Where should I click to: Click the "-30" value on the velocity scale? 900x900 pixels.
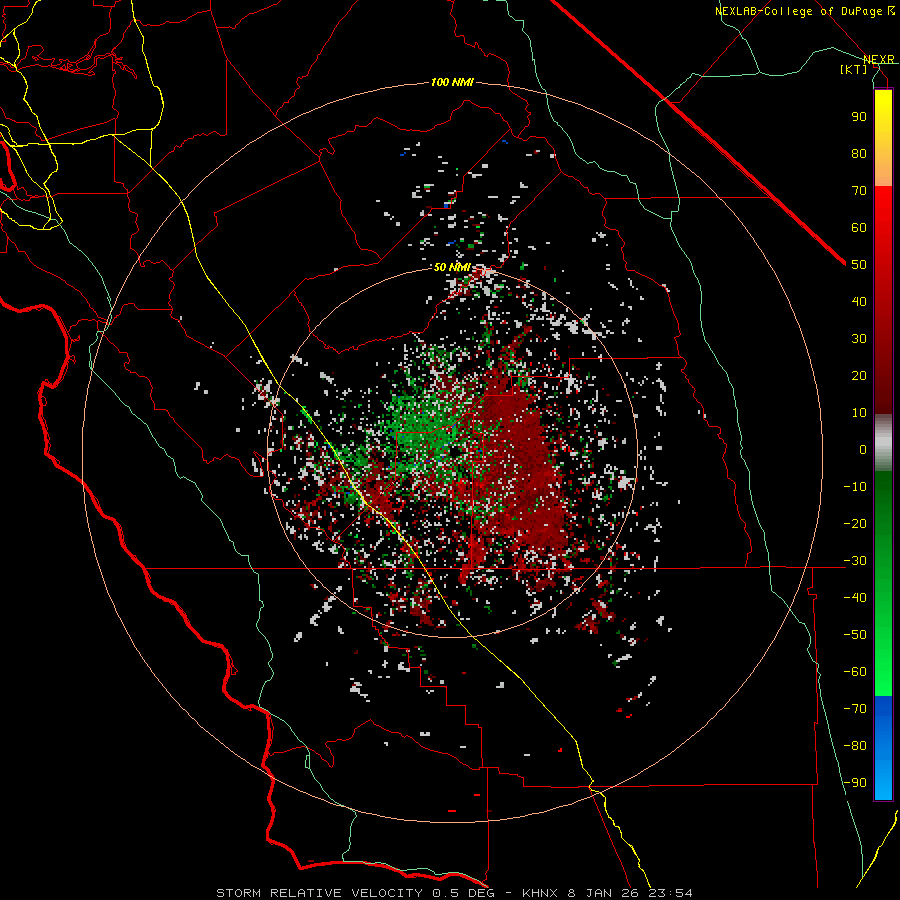855,561
